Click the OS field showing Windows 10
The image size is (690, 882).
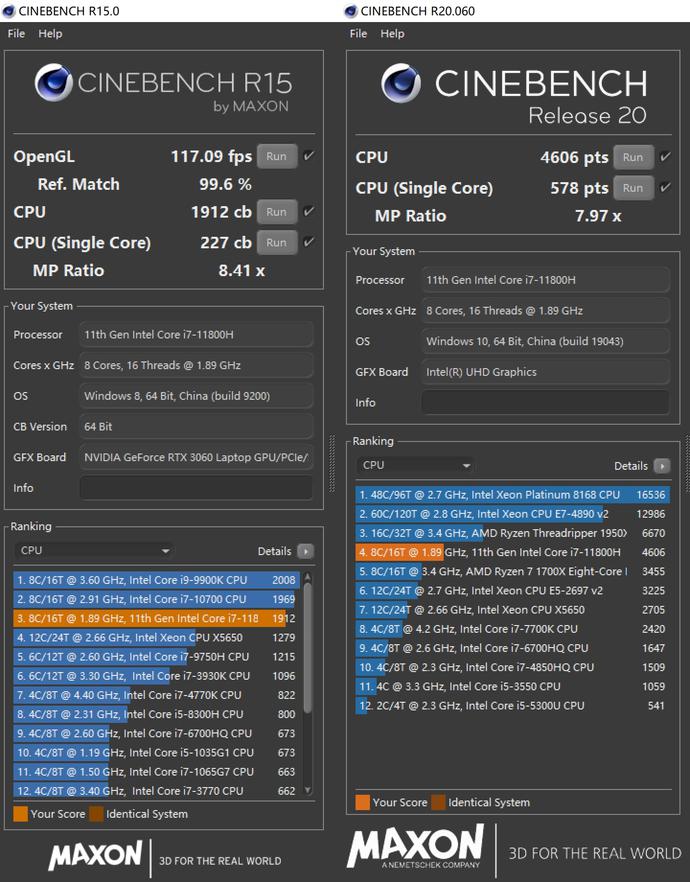click(x=545, y=341)
